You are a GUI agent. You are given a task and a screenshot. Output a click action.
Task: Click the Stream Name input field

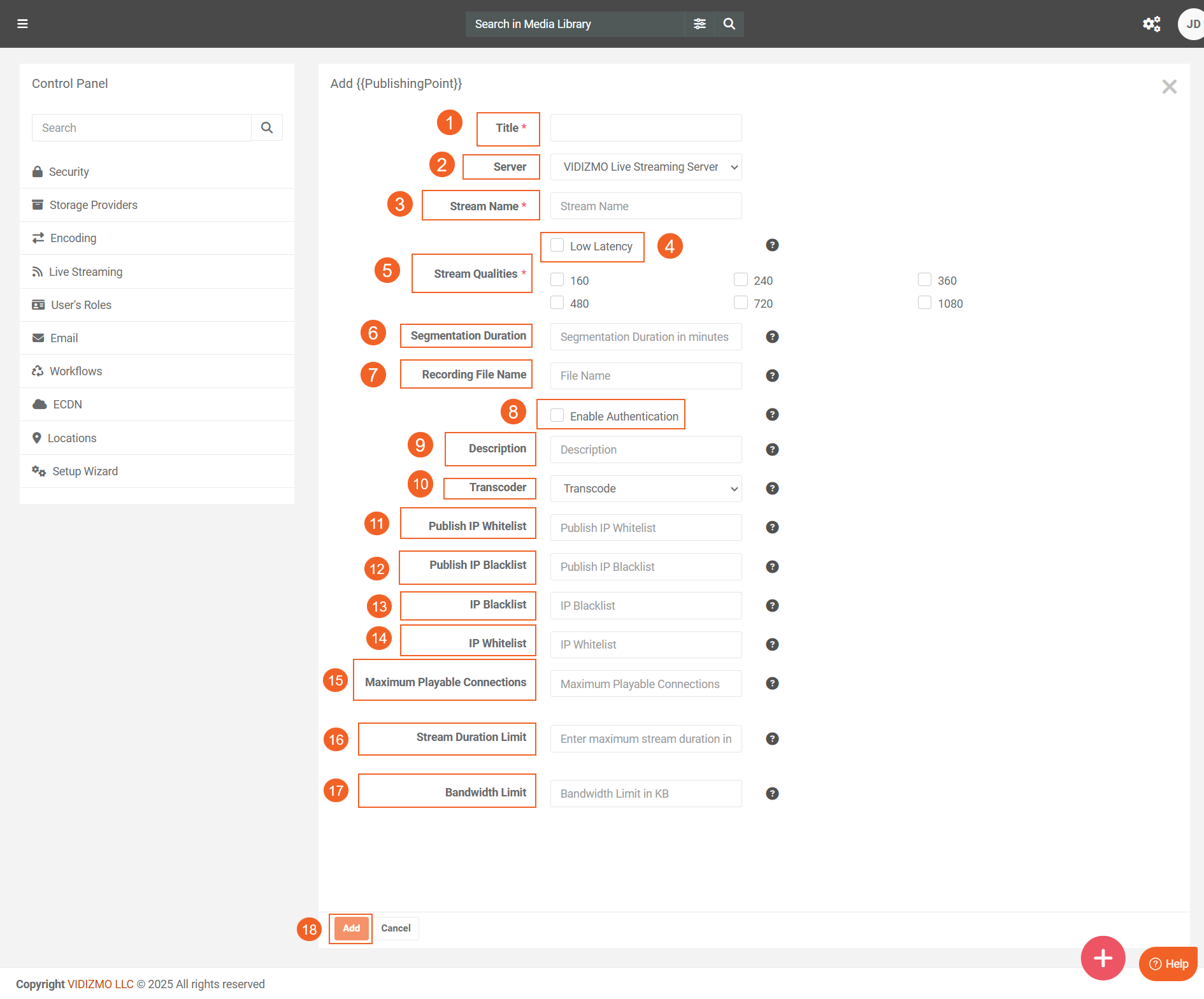646,206
